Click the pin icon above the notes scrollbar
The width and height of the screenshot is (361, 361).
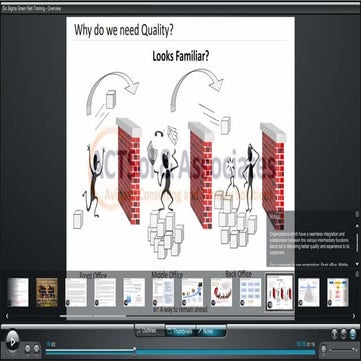[x=357, y=214]
